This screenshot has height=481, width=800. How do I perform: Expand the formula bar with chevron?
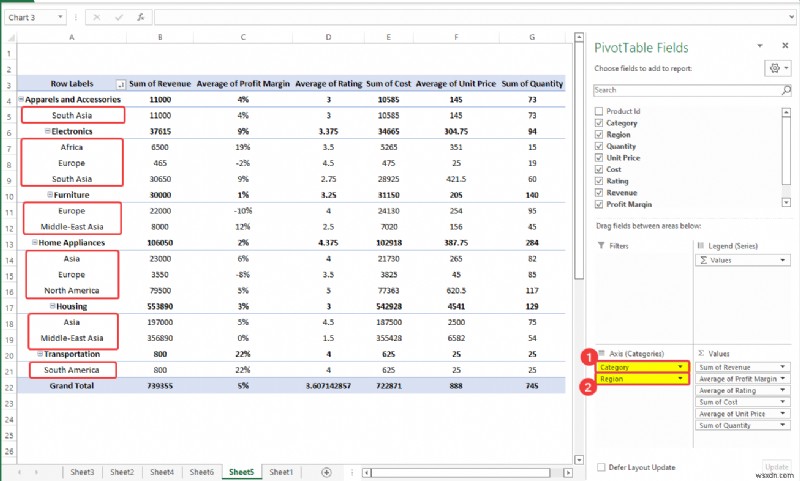(x=791, y=17)
